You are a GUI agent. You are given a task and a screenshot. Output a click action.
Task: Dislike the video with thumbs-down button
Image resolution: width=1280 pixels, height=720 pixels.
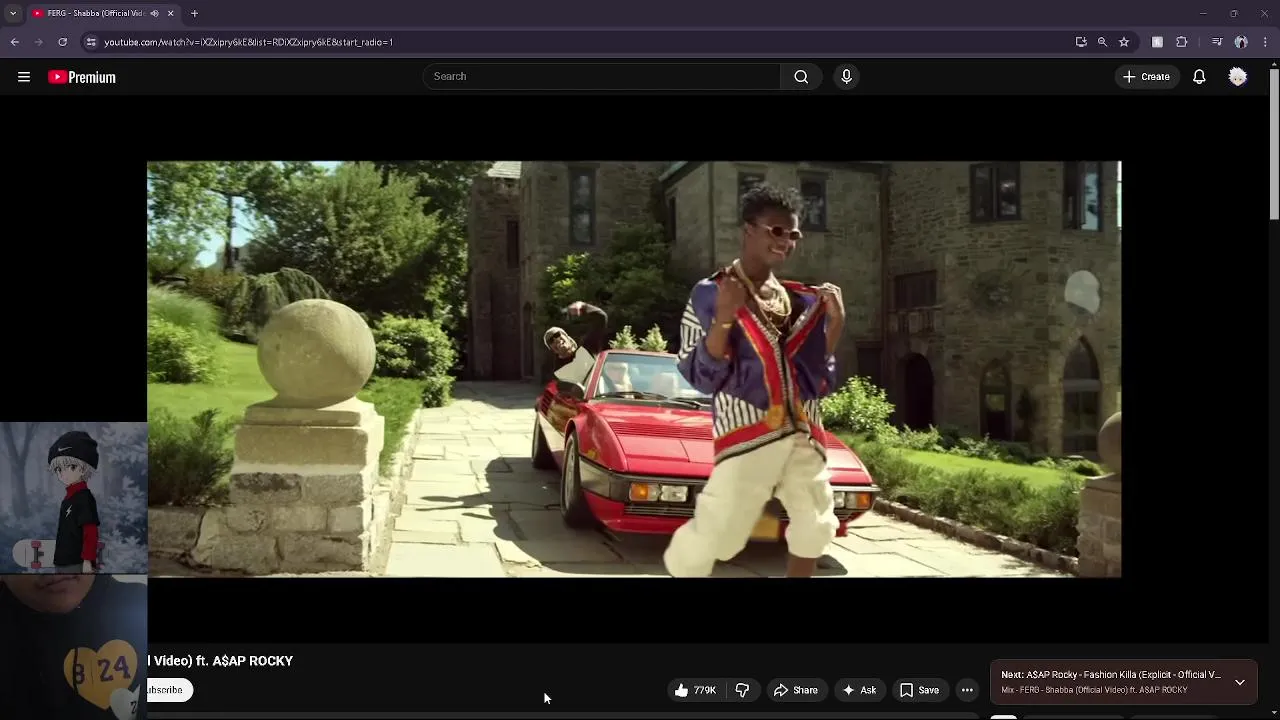pyautogui.click(x=742, y=690)
